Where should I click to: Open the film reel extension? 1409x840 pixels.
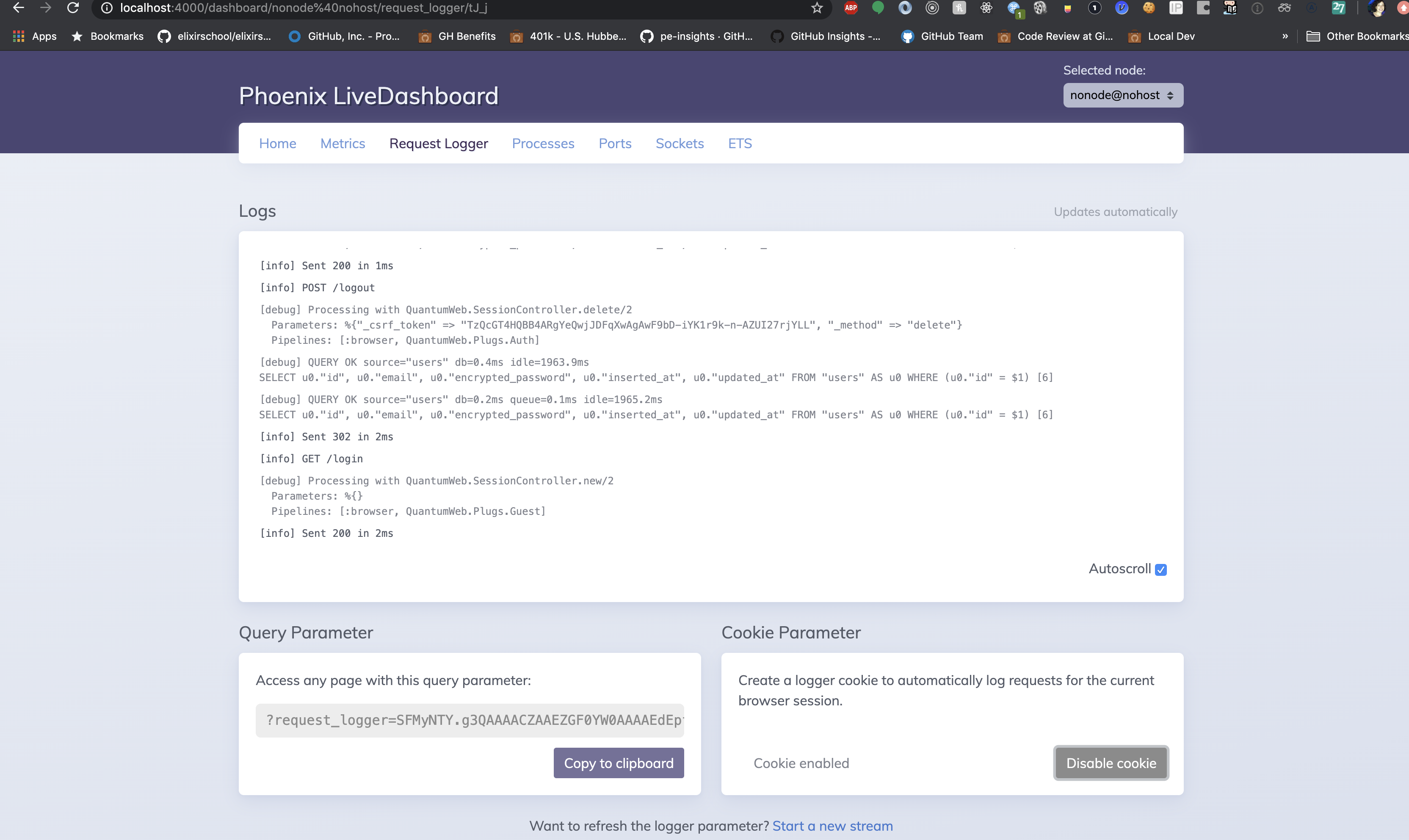1040,8
